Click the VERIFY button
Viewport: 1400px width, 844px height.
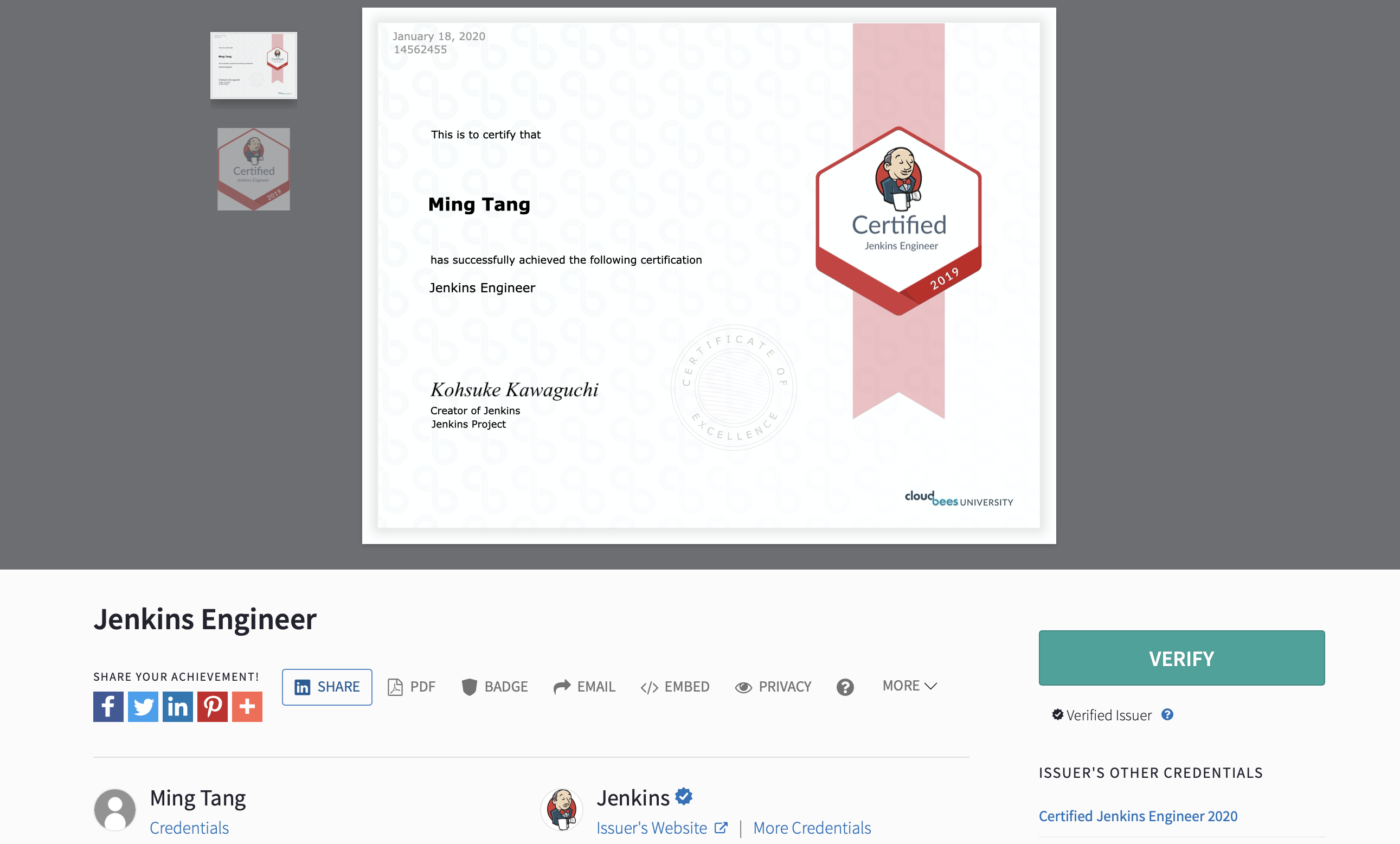point(1181,657)
